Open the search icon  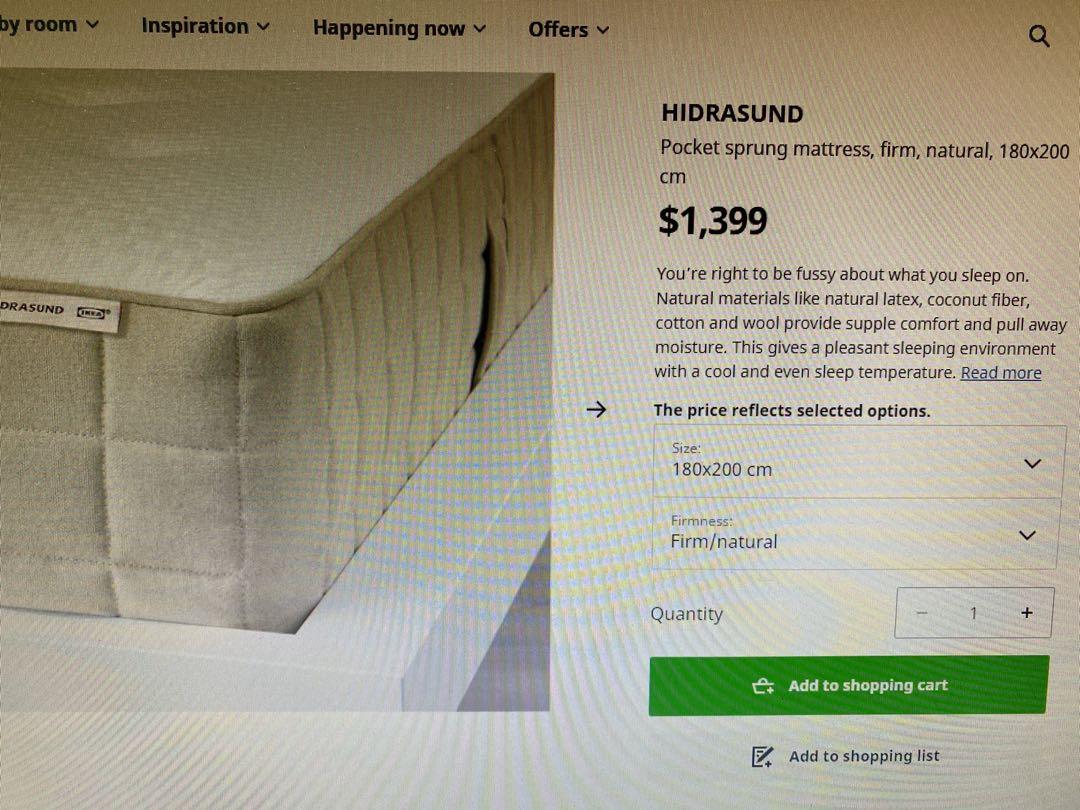coord(1039,35)
